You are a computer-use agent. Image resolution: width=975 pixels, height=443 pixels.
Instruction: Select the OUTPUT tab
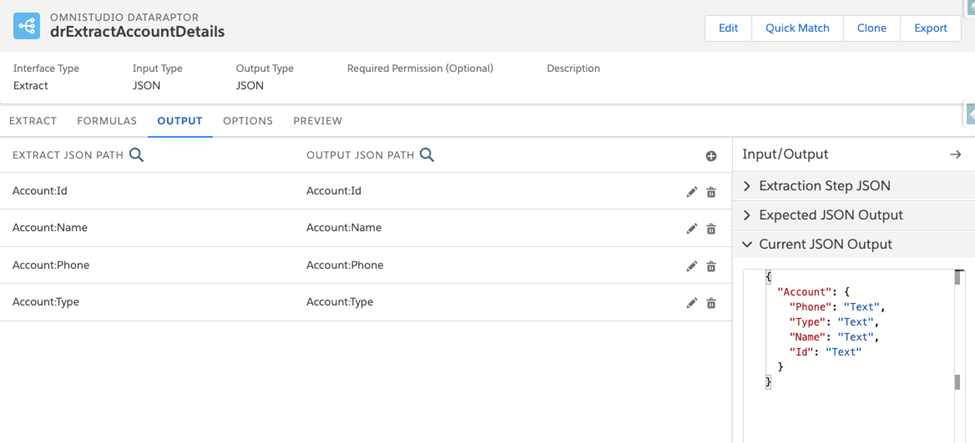click(180, 121)
